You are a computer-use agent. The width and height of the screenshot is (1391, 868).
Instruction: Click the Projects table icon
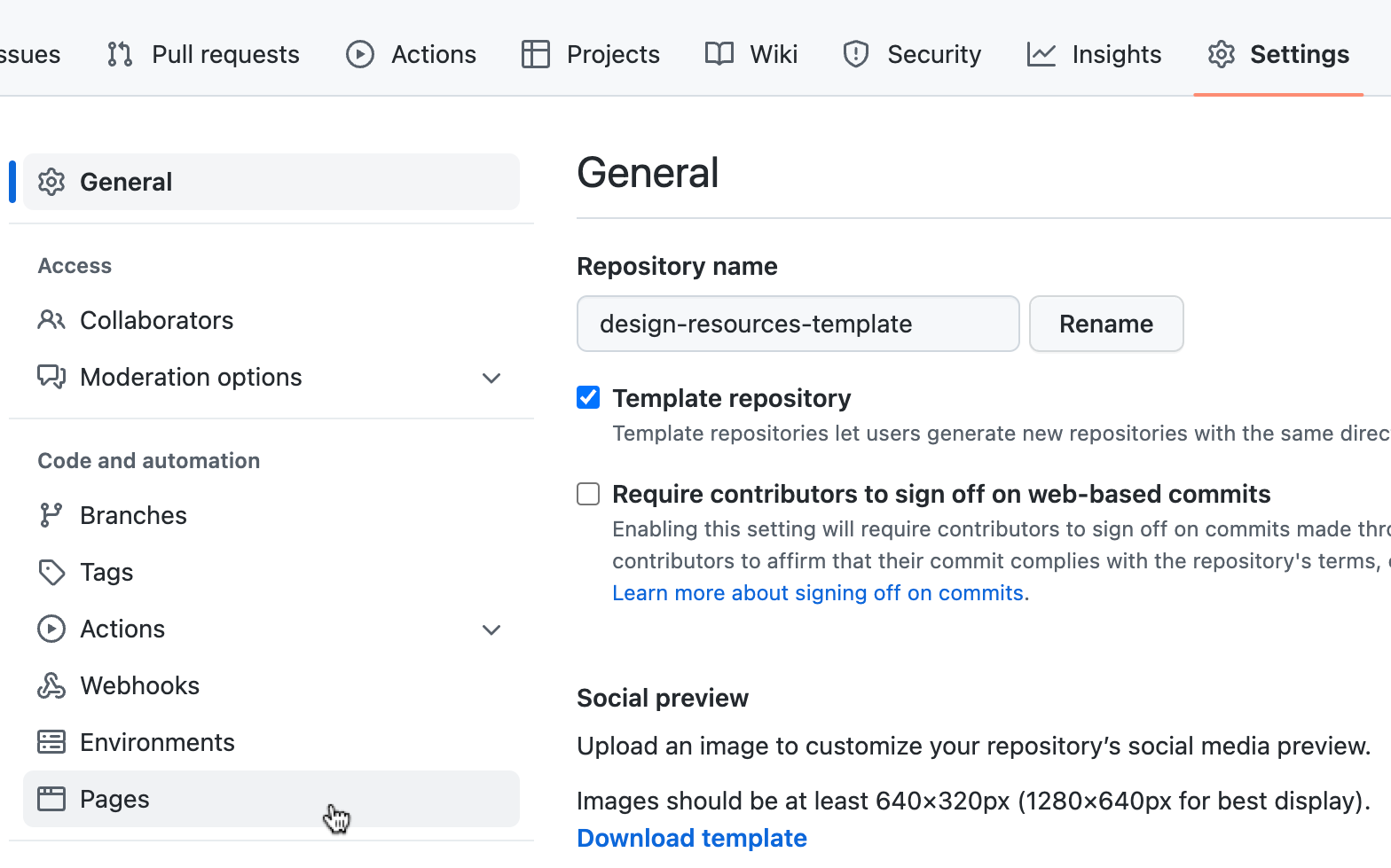[535, 54]
